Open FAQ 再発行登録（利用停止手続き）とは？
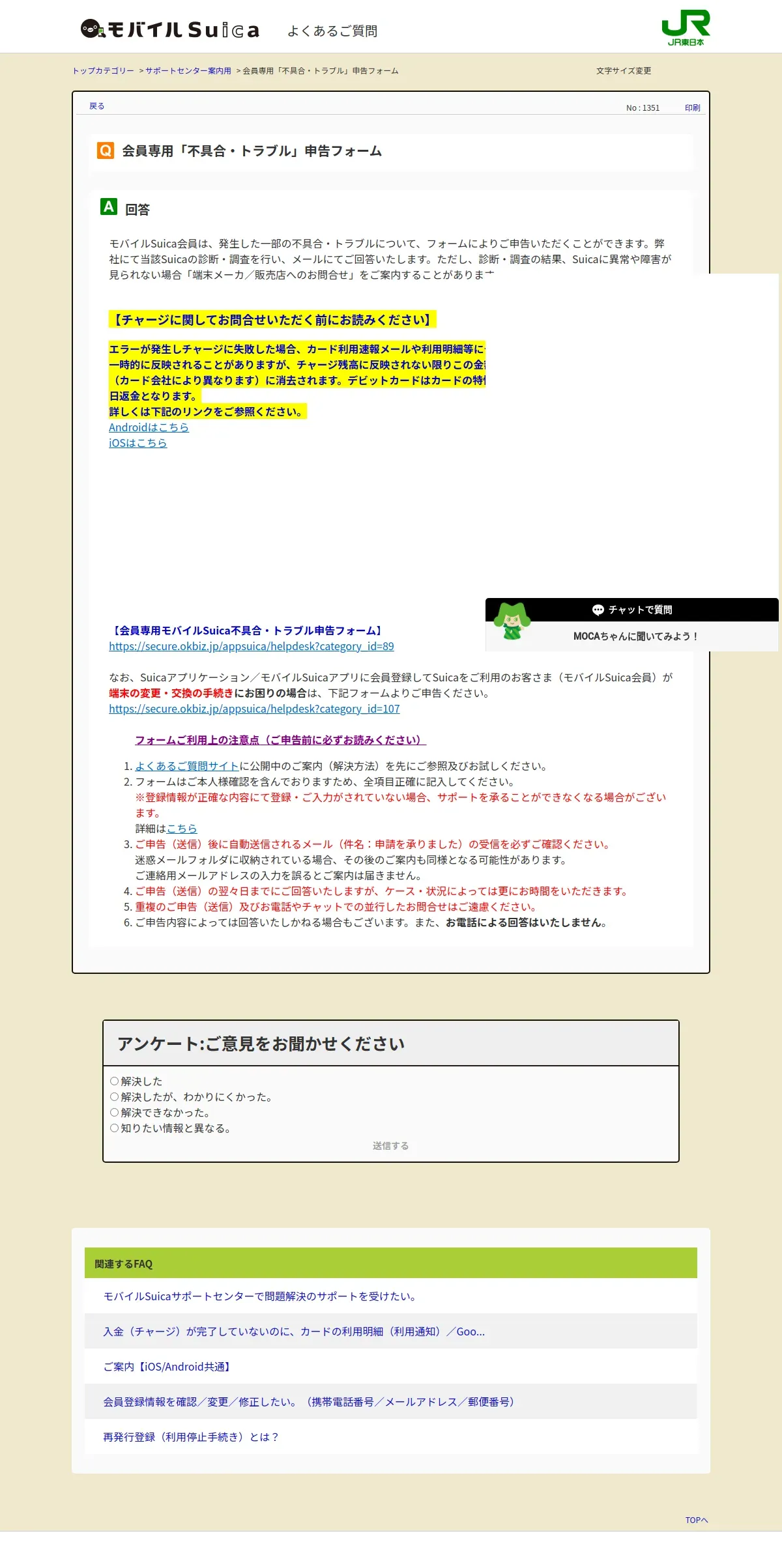782x1568 pixels. point(191,1437)
